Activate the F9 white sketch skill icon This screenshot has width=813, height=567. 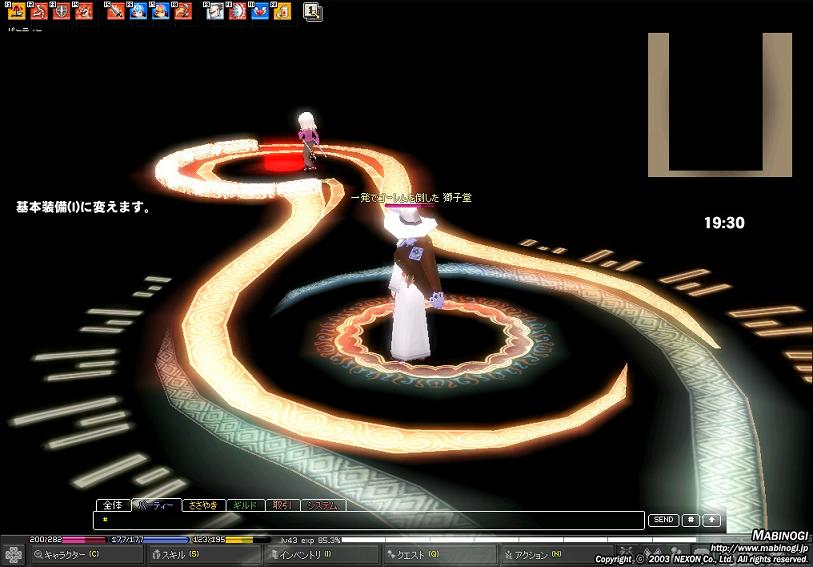click(x=214, y=11)
